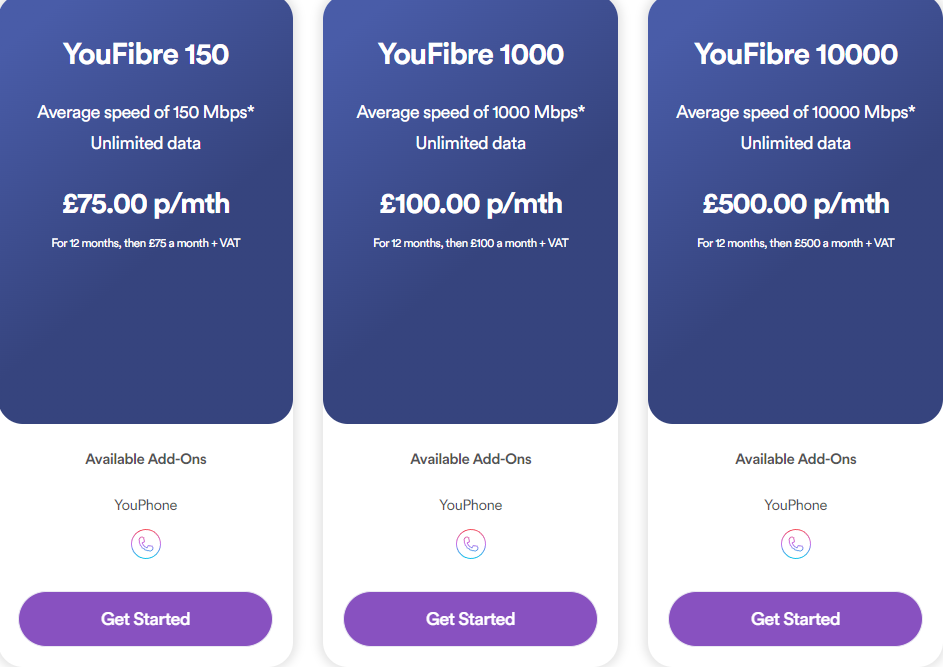
Task: Click the YouPhone label under YouFibre 10000
Action: coord(796,505)
